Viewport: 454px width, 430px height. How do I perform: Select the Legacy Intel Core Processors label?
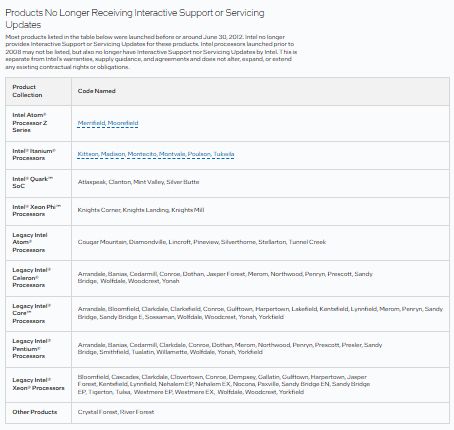(x=32, y=313)
